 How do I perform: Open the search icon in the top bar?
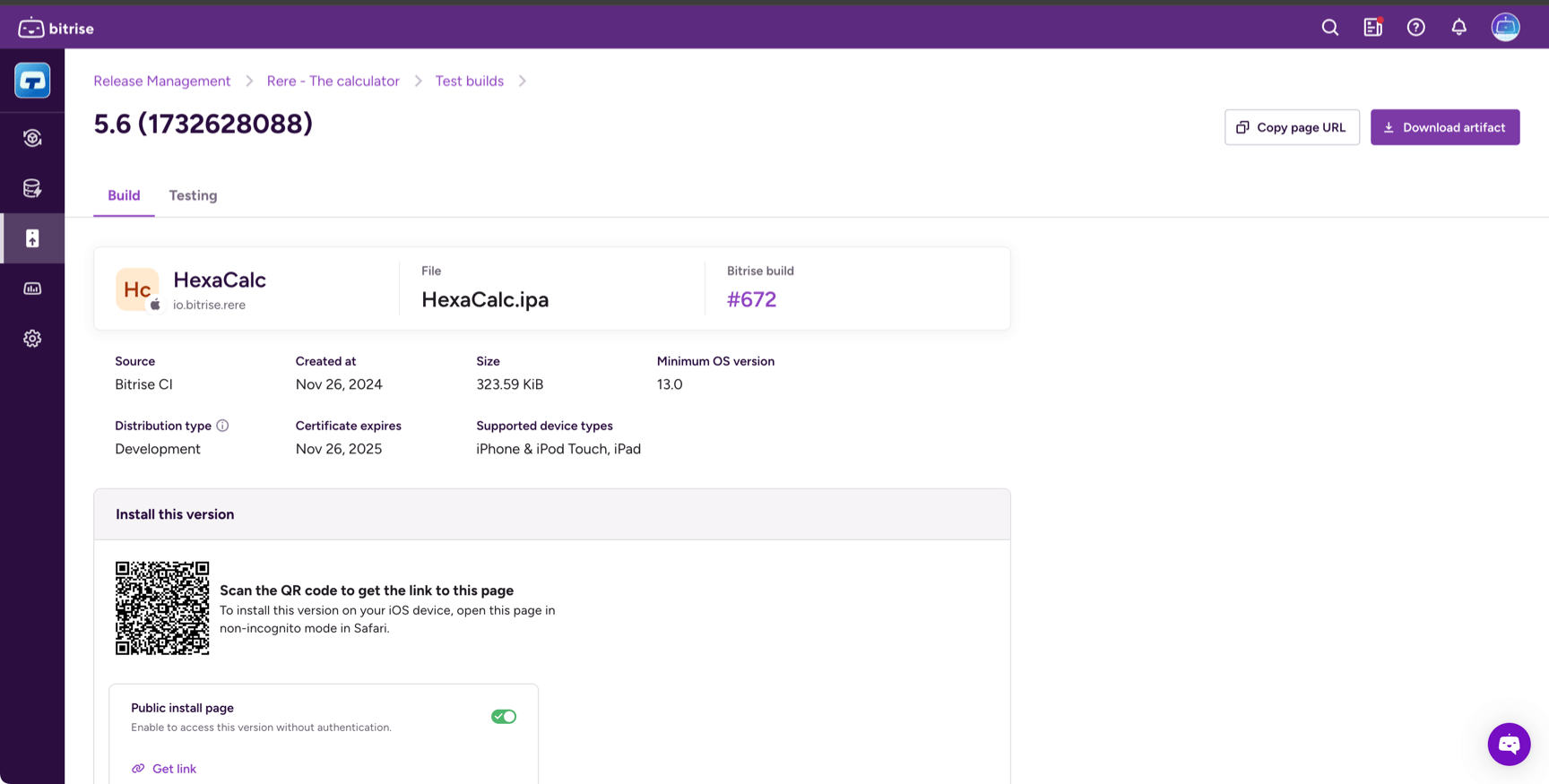(x=1330, y=28)
